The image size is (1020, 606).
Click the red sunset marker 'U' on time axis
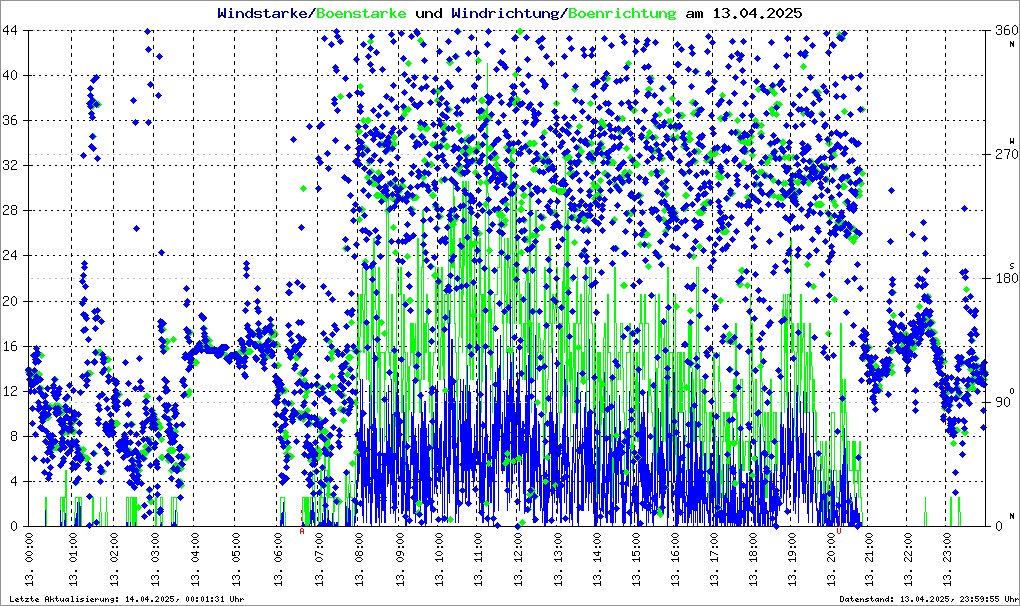click(x=840, y=532)
